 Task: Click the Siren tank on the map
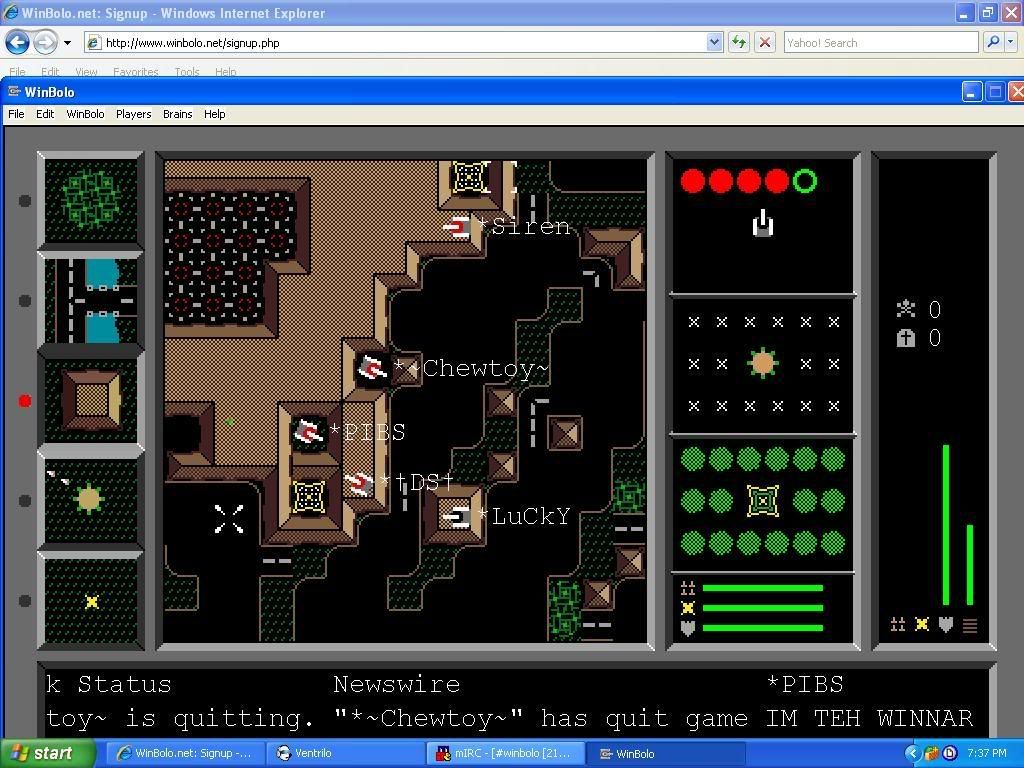pos(458,227)
